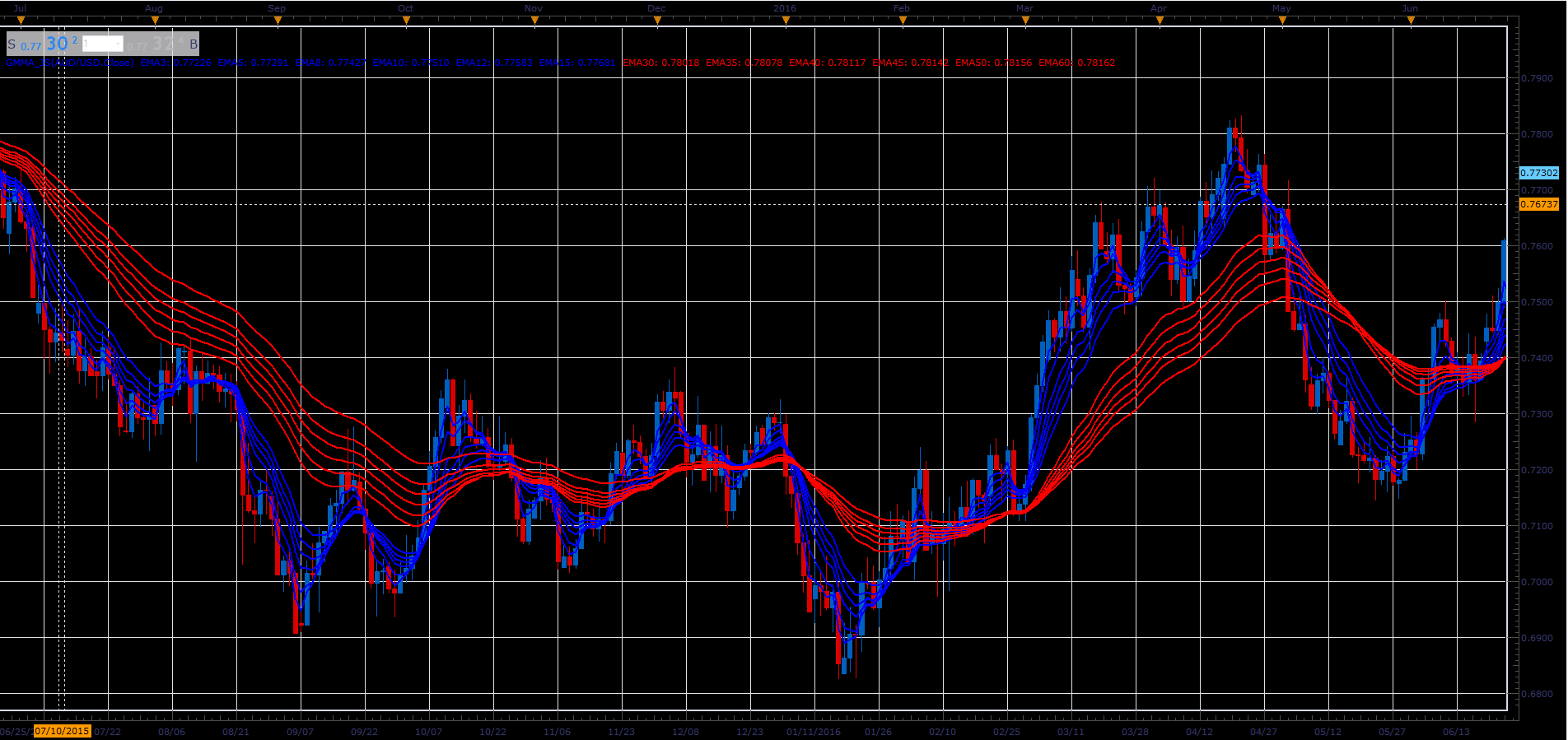Click the EMA10: 0.77510 legend value
This screenshot has width=1568, height=740.
point(411,63)
